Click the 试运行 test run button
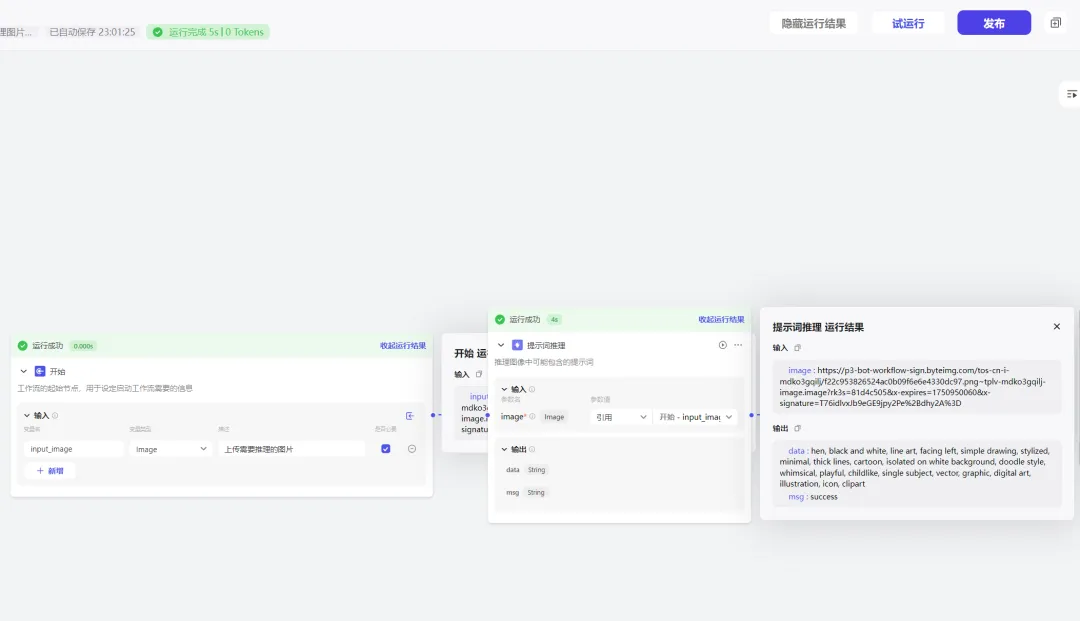This screenshot has height=621, width=1080. click(x=908, y=23)
